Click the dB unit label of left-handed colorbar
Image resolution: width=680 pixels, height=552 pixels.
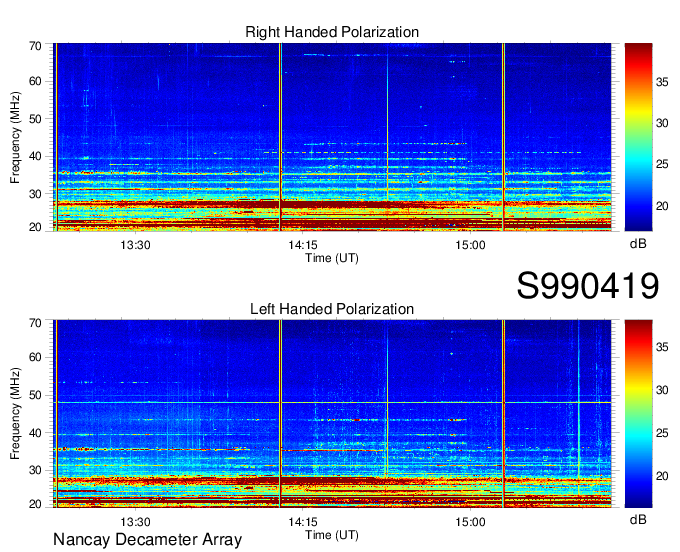click(x=638, y=519)
